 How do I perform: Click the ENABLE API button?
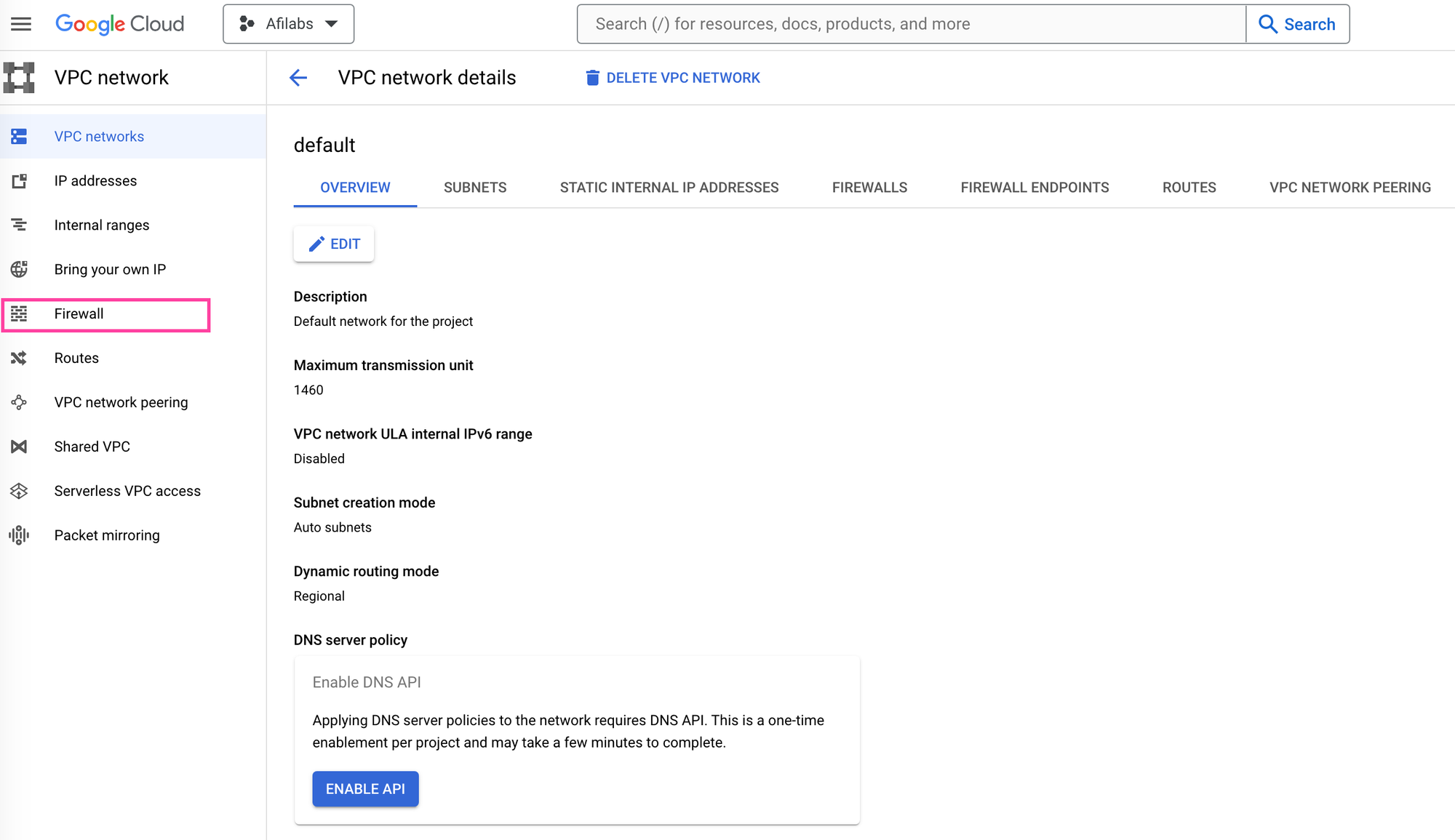(x=365, y=788)
